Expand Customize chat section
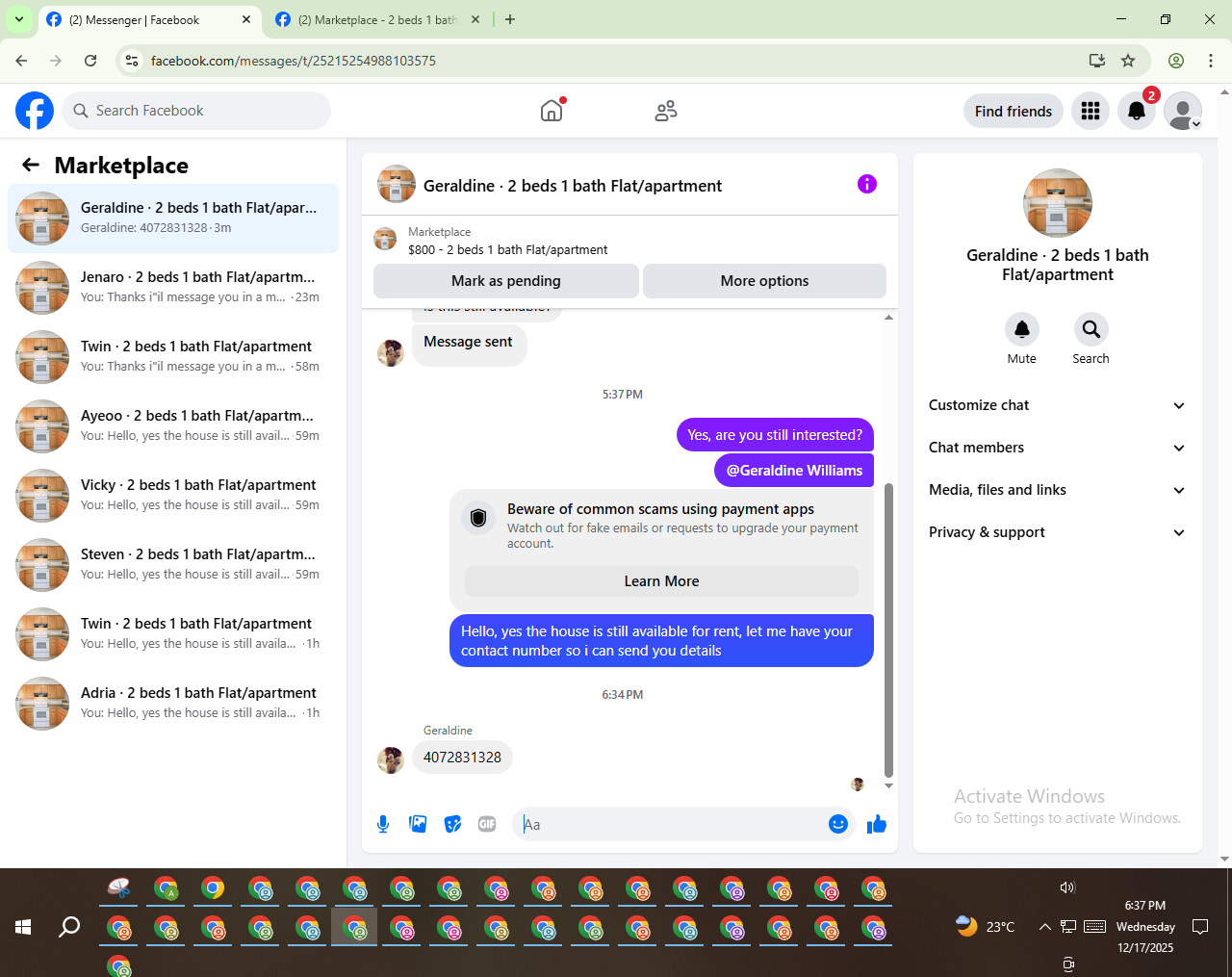1232x977 pixels. coord(1057,405)
